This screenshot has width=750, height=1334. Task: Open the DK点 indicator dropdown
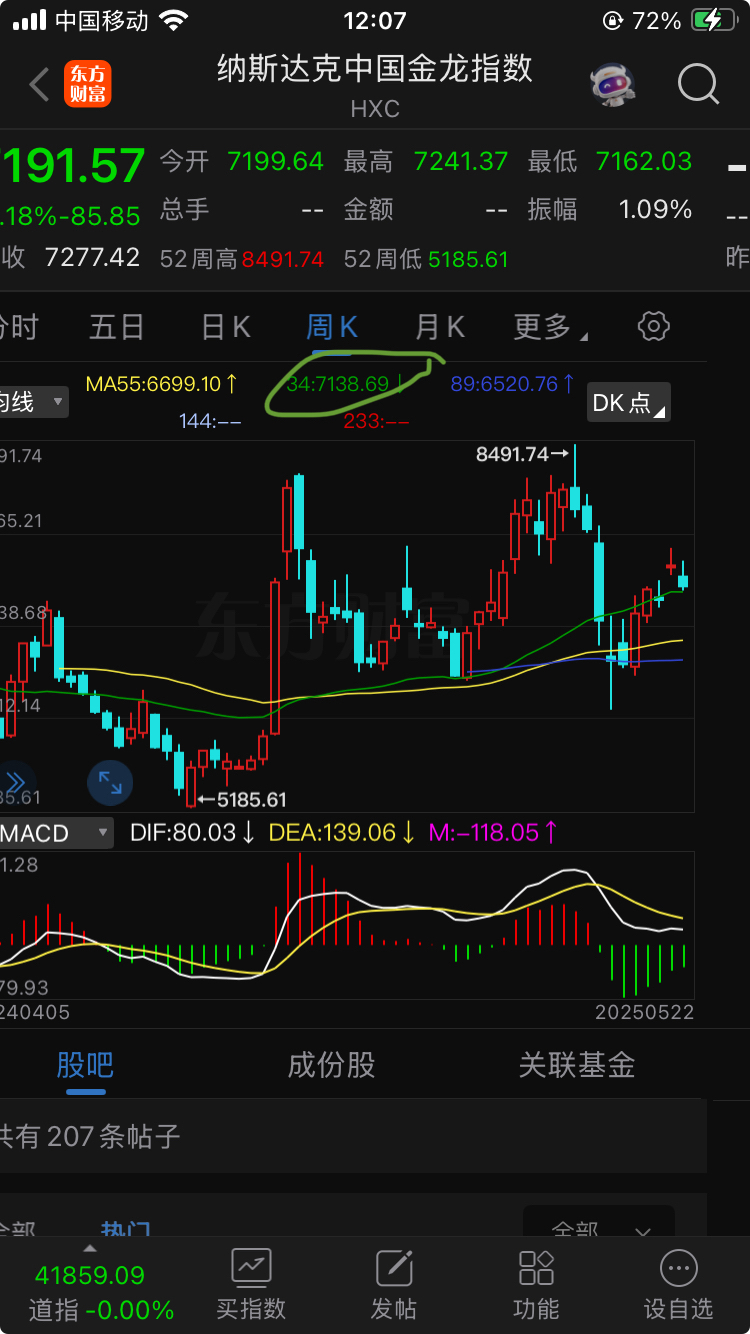click(x=628, y=402)
